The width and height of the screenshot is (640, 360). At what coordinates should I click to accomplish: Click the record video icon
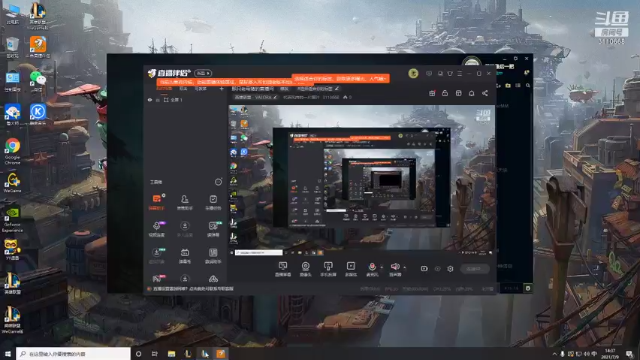(424, 269)
